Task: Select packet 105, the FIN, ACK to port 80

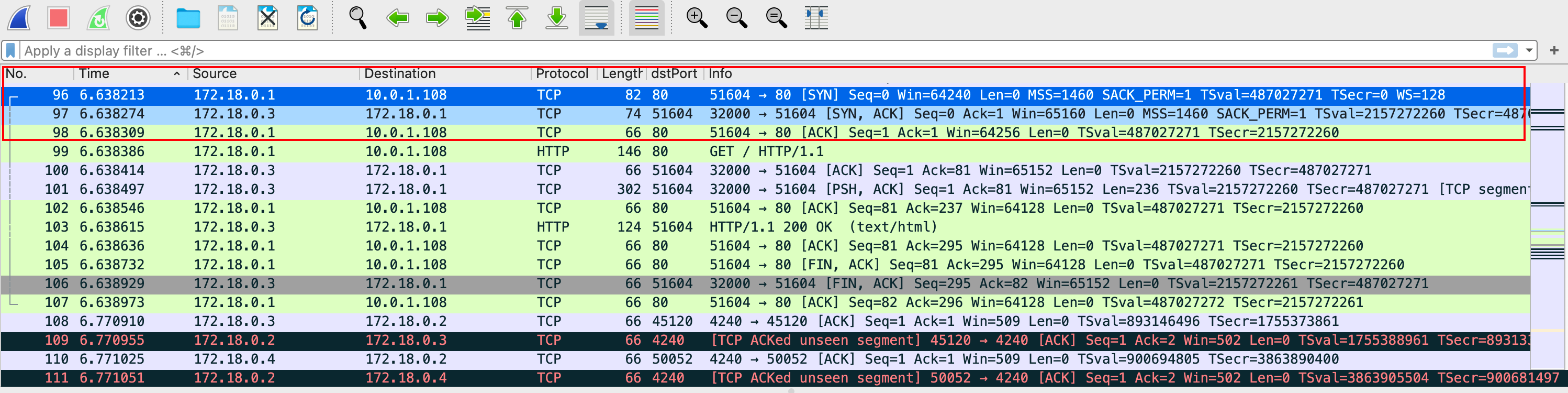Action: (x=765, y=265)
